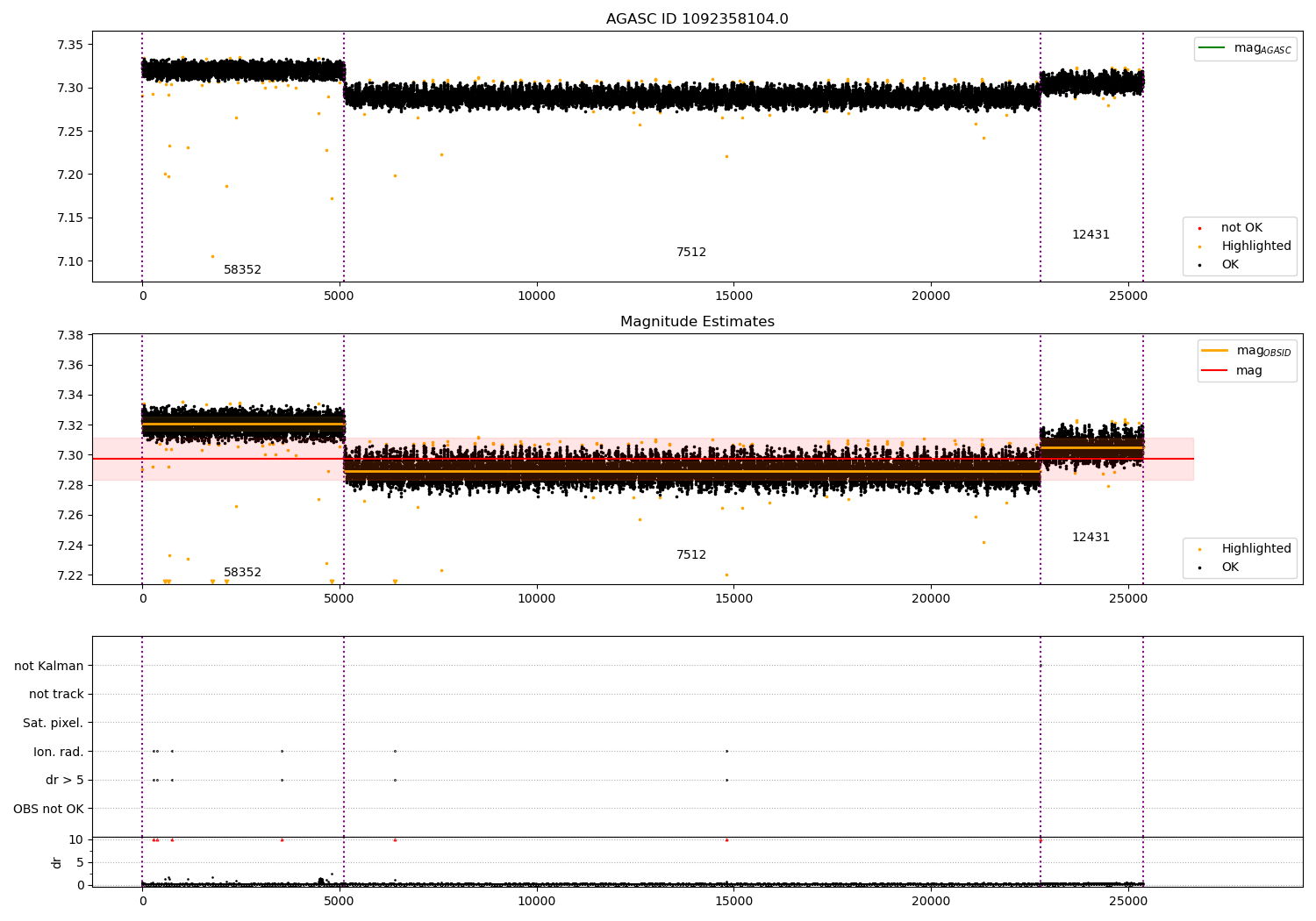This screenshot has width=1316, height=921.
Task: Click the "AGASC ID 1092358104.0" plot title
Action: (x=697, y=19)
